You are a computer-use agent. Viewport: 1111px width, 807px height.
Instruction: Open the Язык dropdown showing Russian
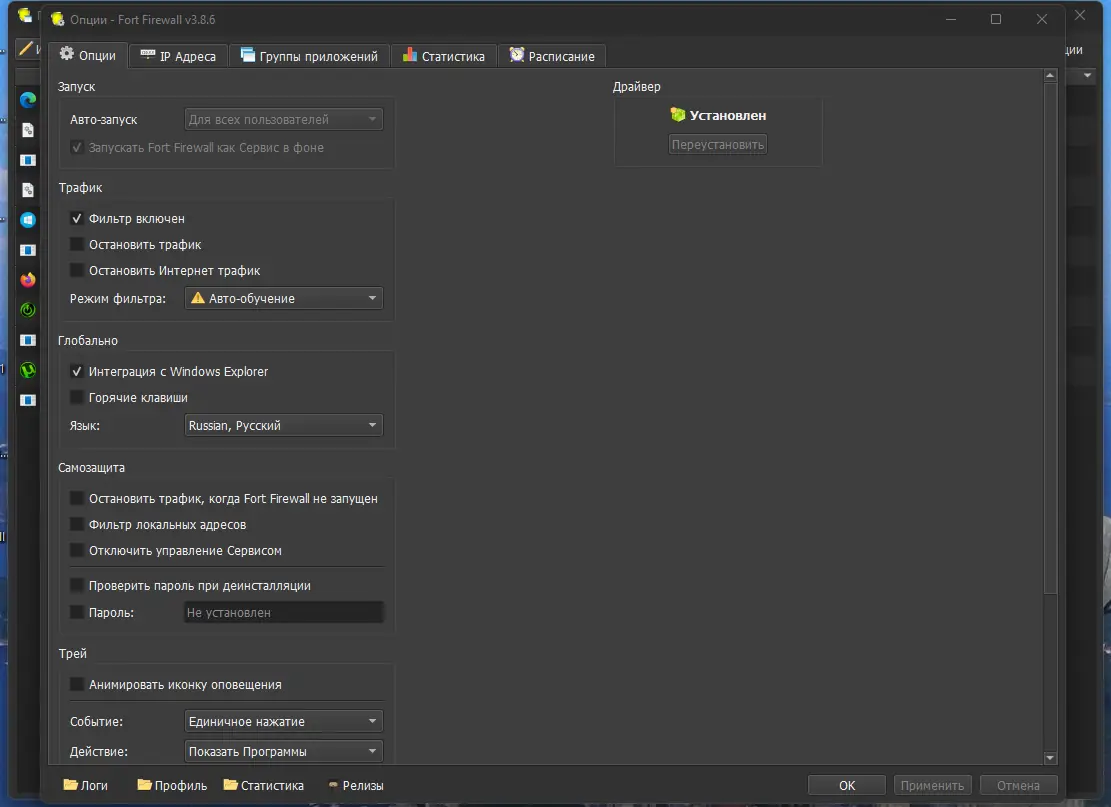[x=283, y=425]
